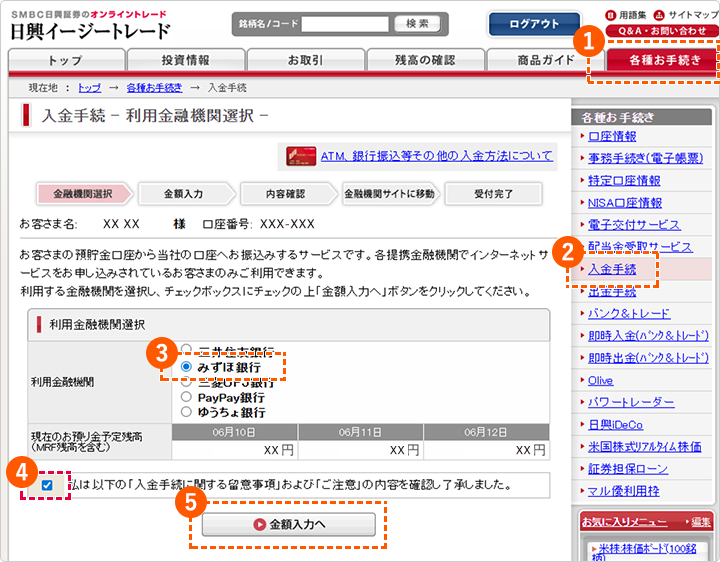
Task: Open 口座情報 in sidebar
Action: tap(612, 136)
